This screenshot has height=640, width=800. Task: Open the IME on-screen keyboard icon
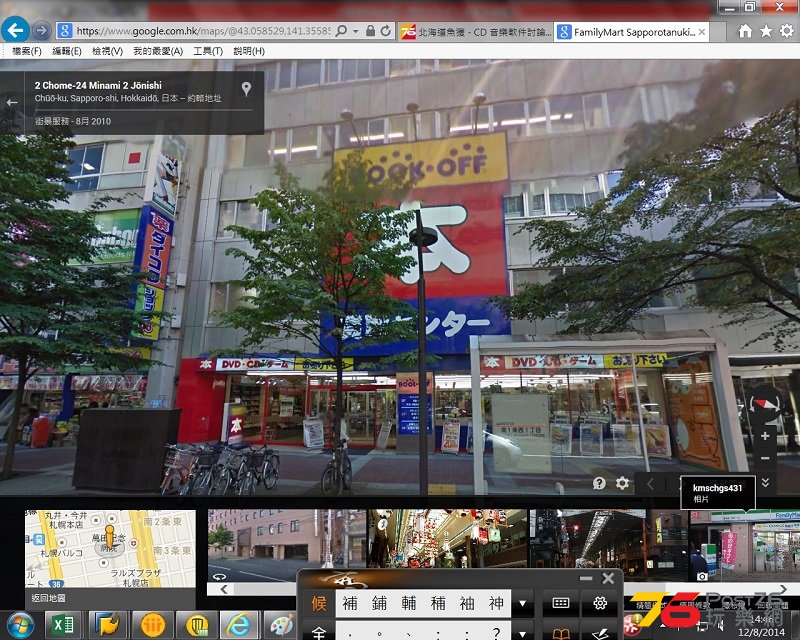tap(561, 603)
